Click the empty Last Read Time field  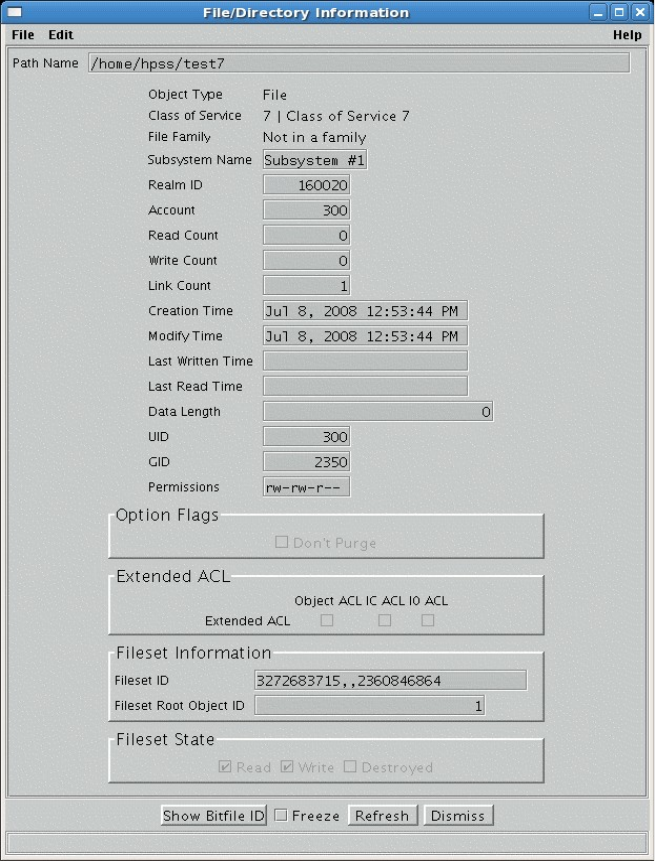tap(365, 387)
